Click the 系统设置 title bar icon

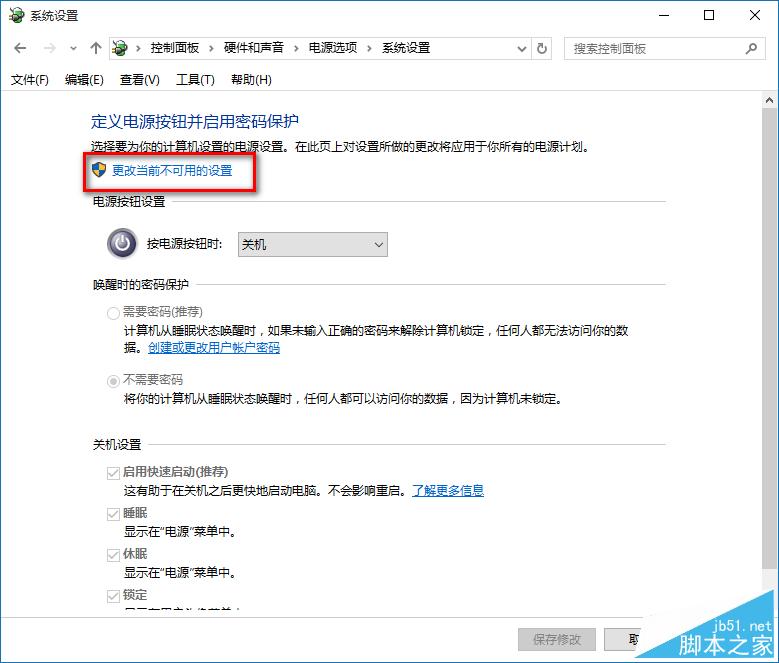(x=16, y=15)
